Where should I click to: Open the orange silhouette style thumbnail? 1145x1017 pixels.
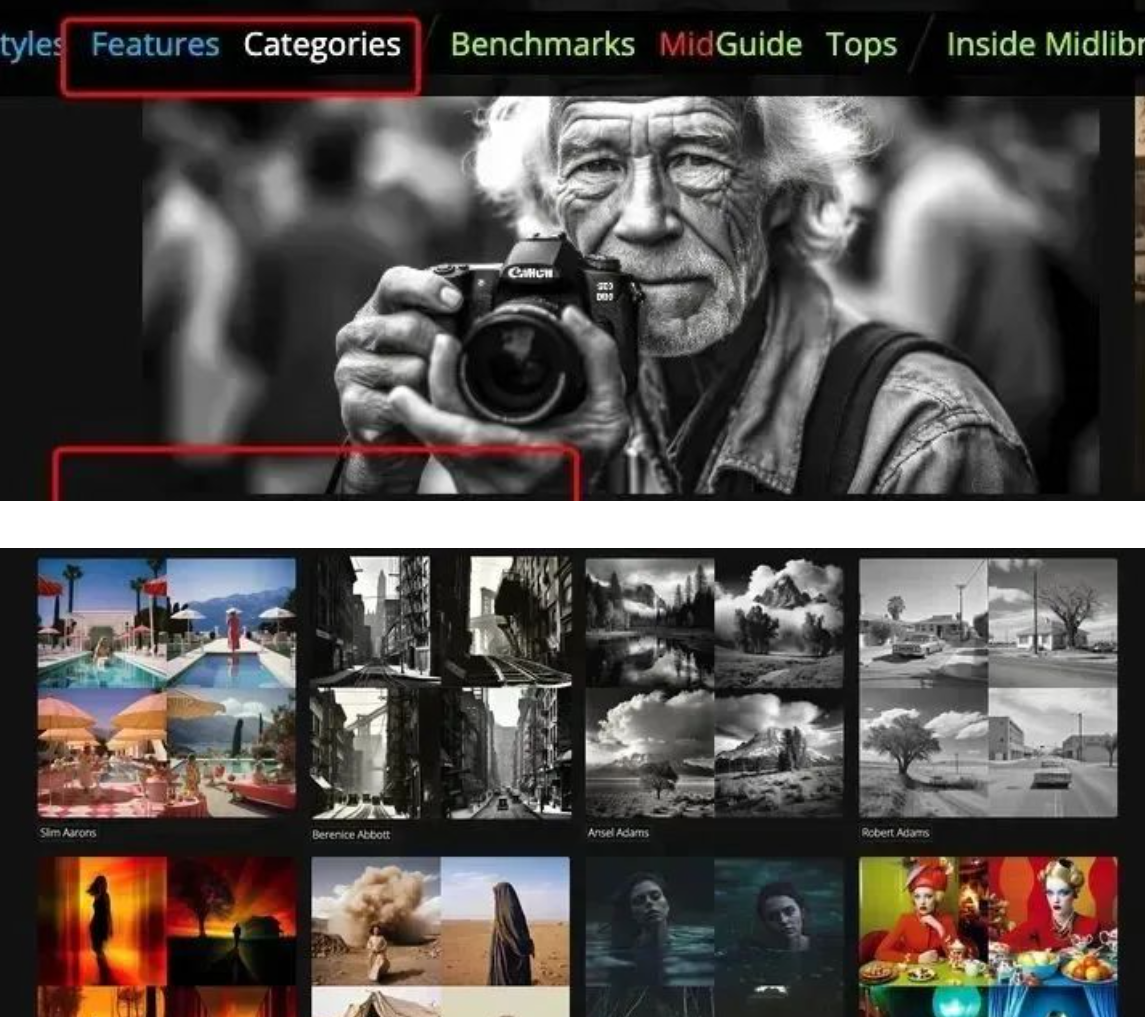coord(167,937)
